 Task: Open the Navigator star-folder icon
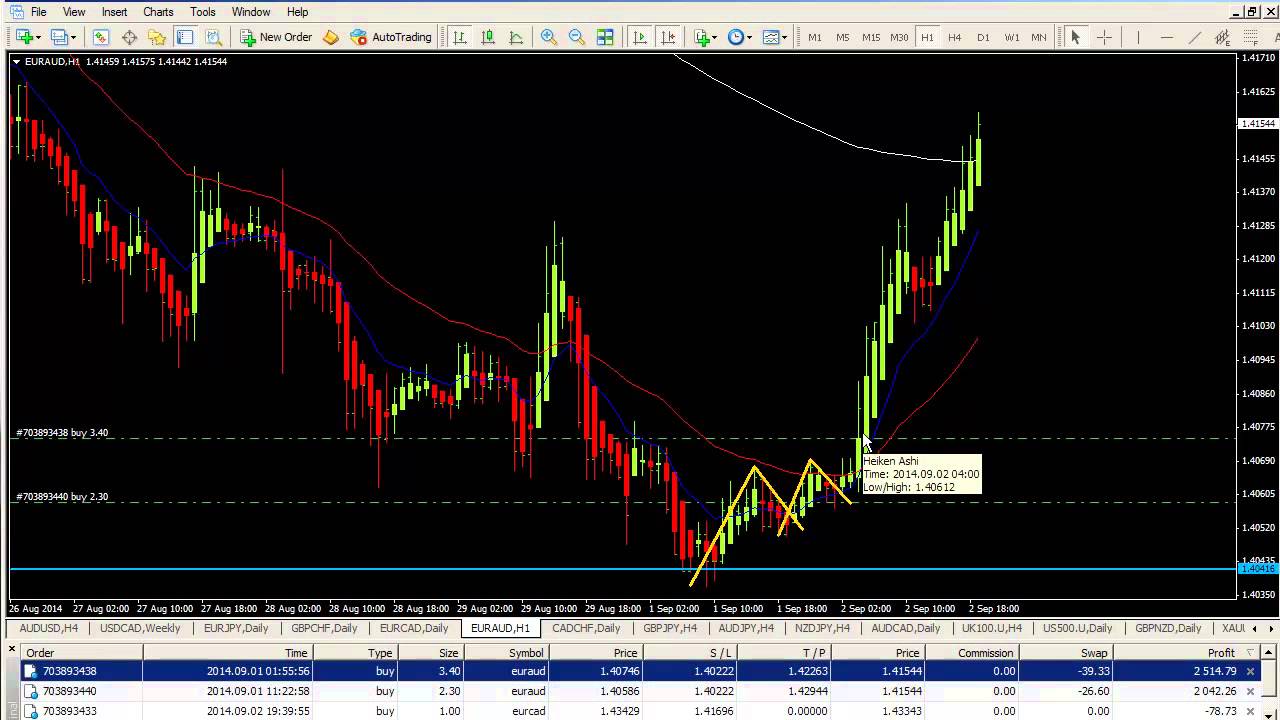point(157,37)
